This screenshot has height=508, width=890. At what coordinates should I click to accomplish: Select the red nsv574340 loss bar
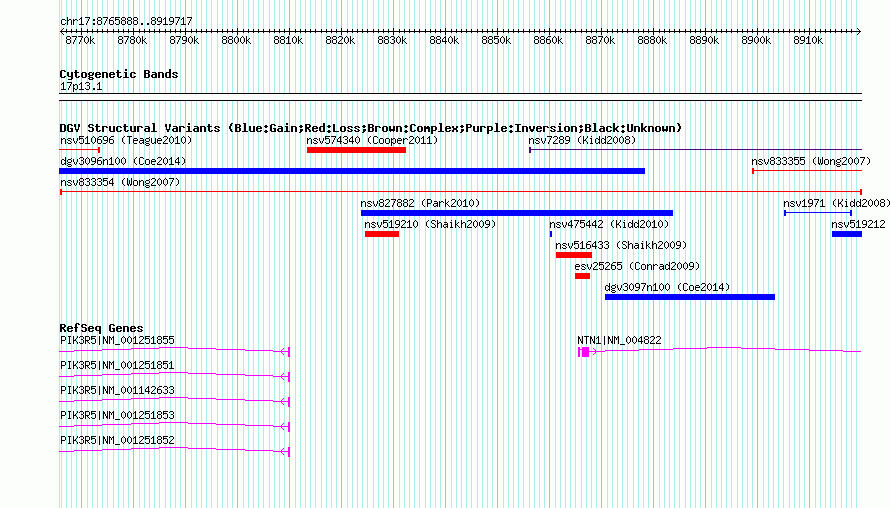(356, 150)
